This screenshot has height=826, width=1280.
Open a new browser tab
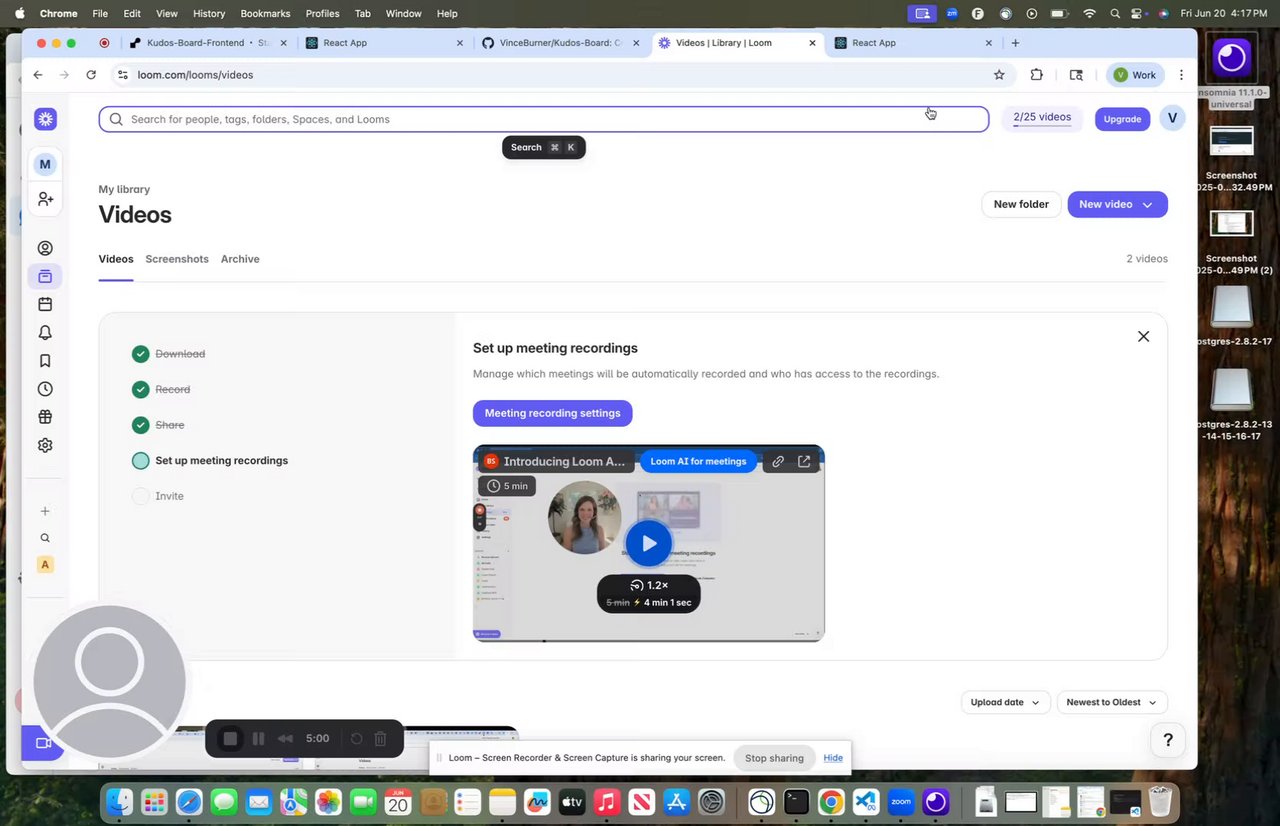coord(1015,43)
